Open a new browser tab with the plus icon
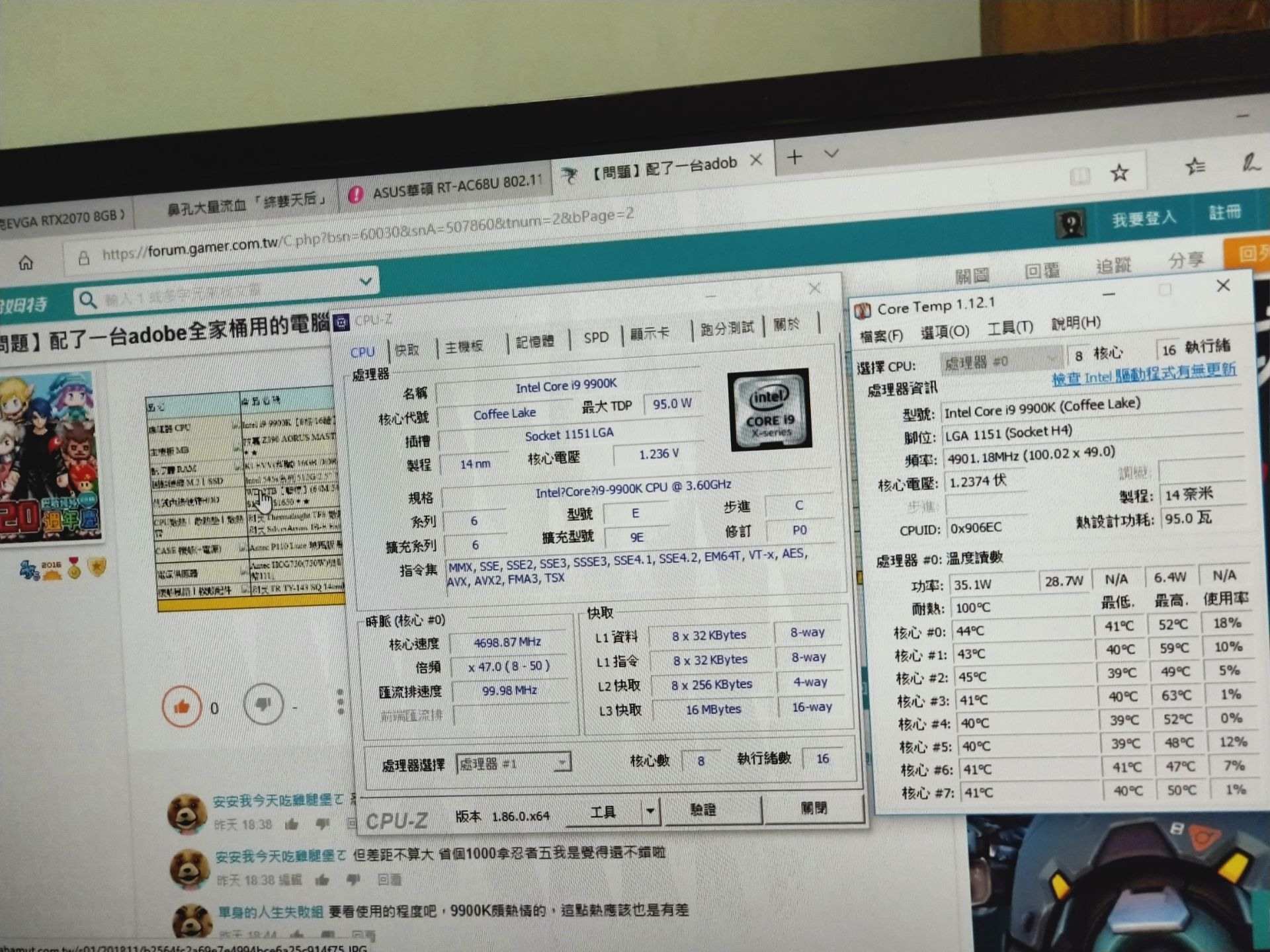This screenshot has width=1270, height=952. [794, 157]
